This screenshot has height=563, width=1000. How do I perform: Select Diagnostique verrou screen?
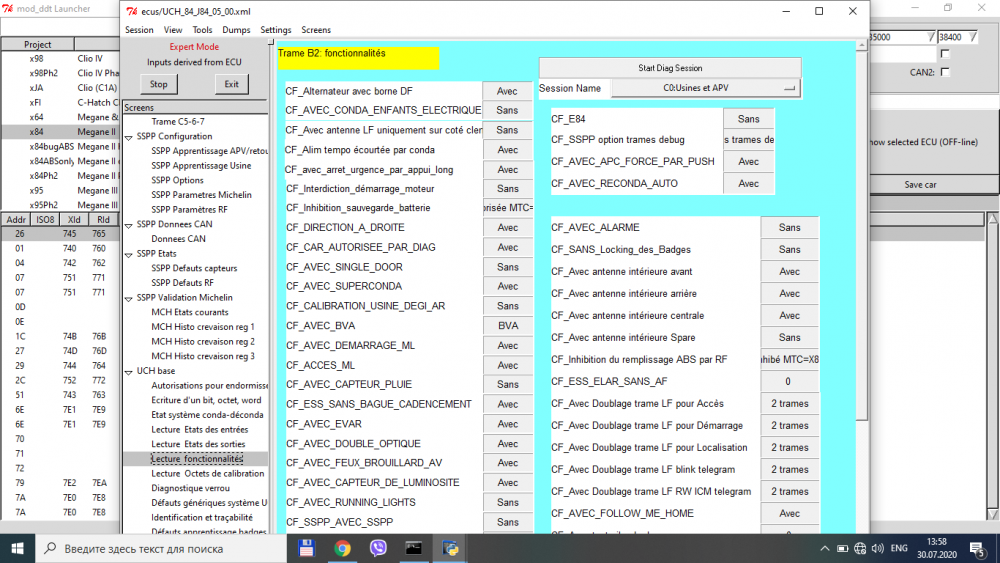click(x=191, y=488)
